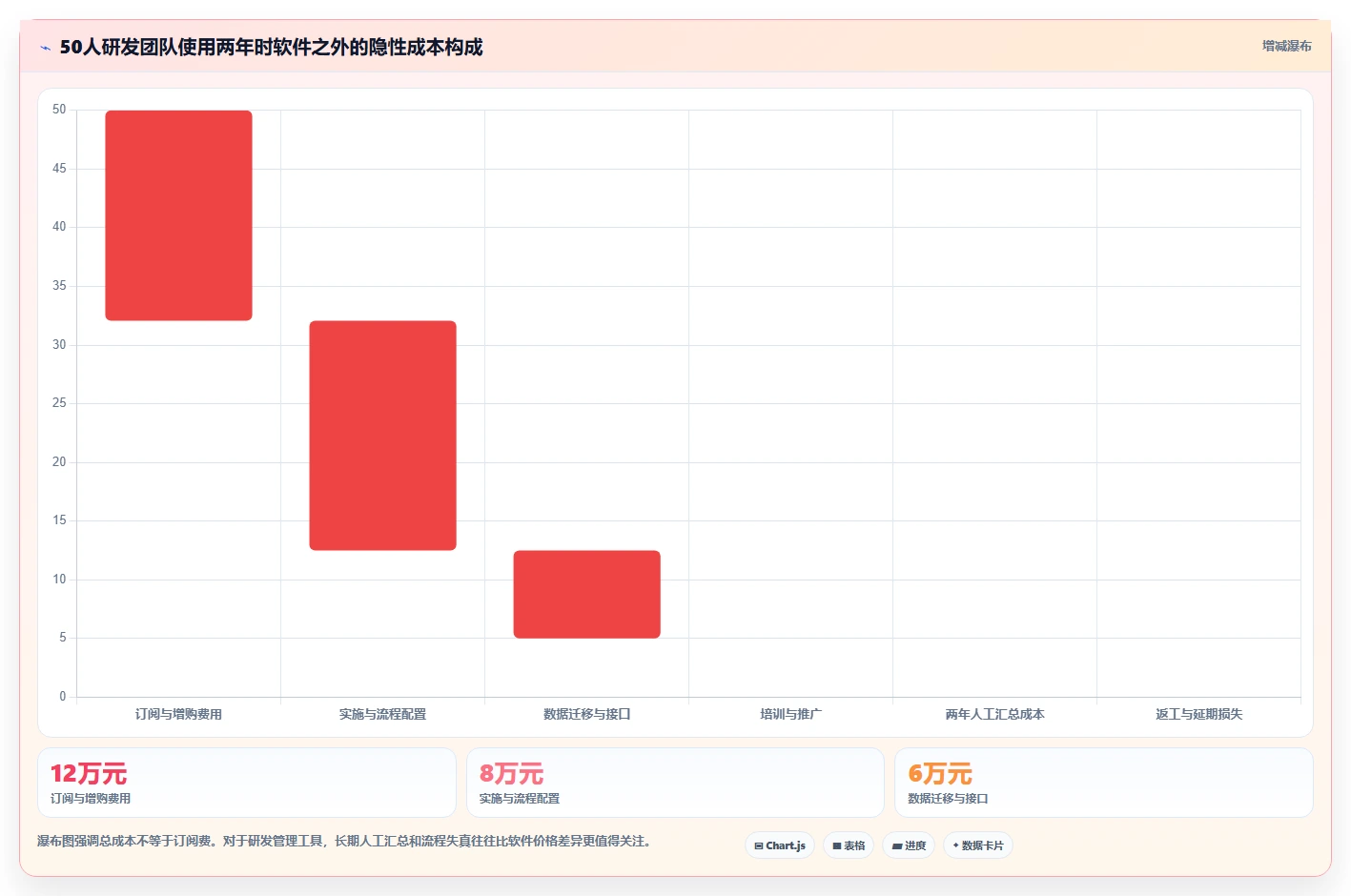
Task: Click the 订阅与增购费用 x-axis label
Action: coord(178,714)
